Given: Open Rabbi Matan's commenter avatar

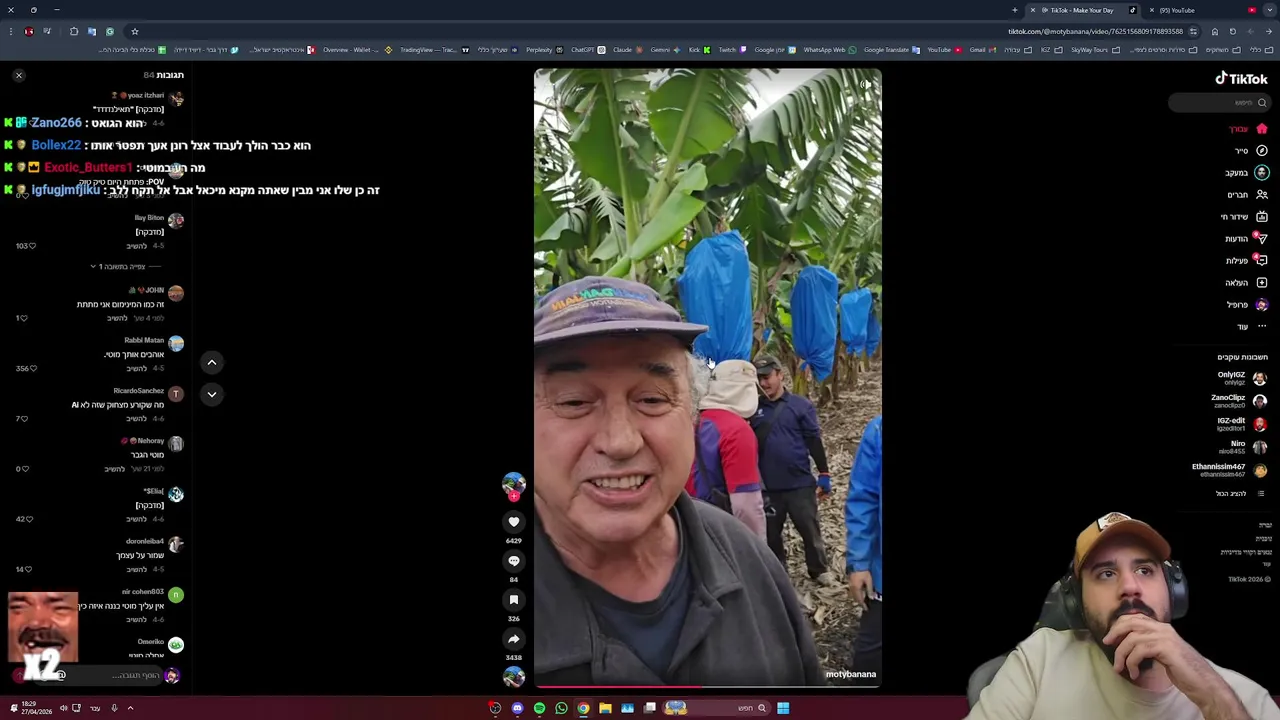Looking at the screenshot, I should coord(176,344).
